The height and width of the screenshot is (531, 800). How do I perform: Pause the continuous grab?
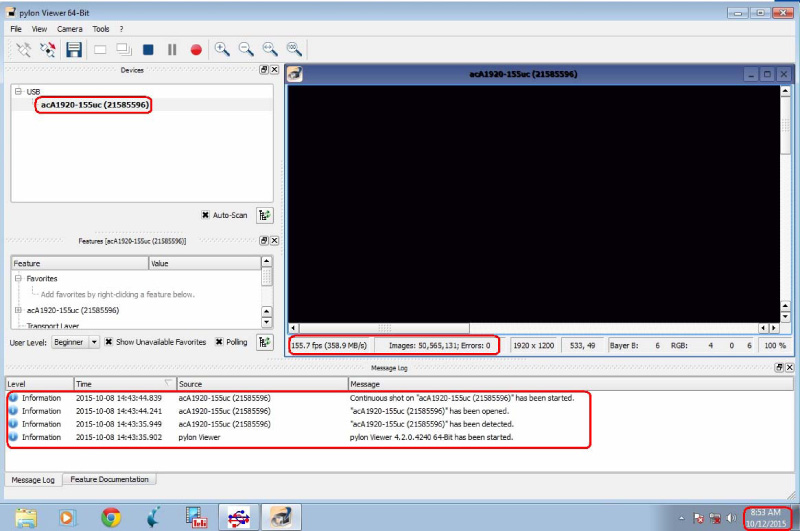click(172, 49)
